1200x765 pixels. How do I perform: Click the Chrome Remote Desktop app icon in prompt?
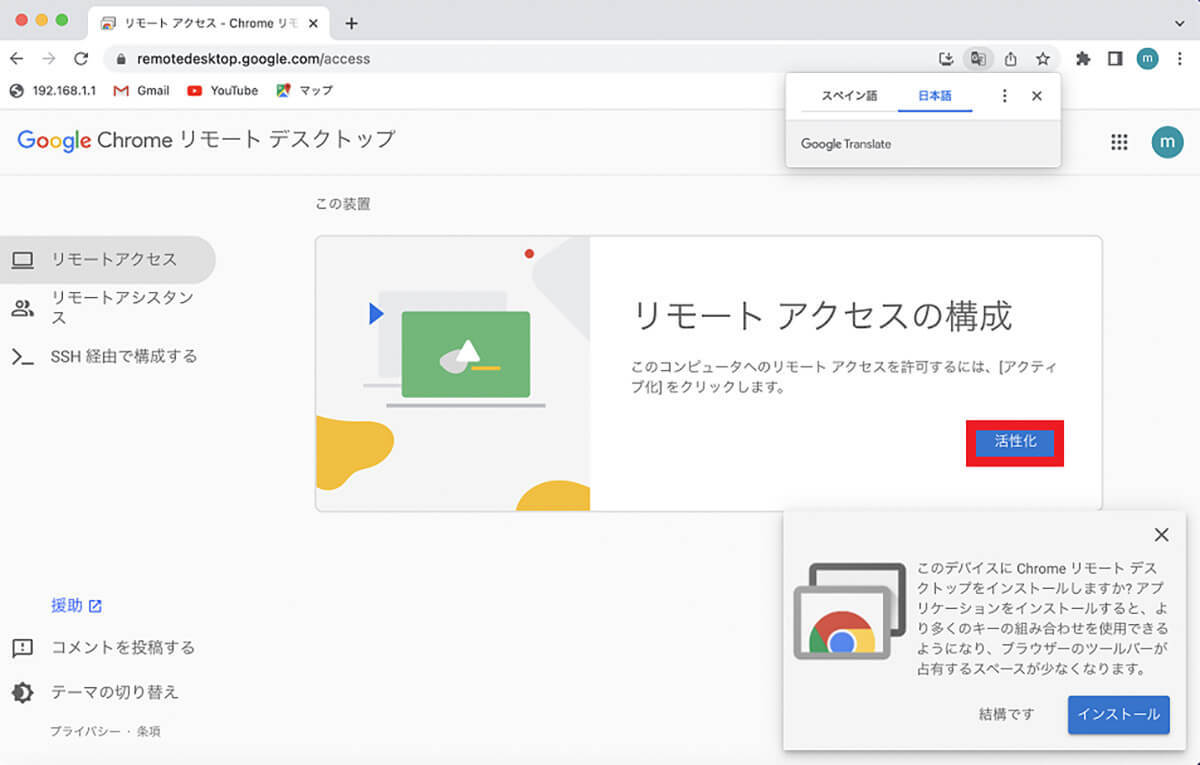click(x=848, y=611)
